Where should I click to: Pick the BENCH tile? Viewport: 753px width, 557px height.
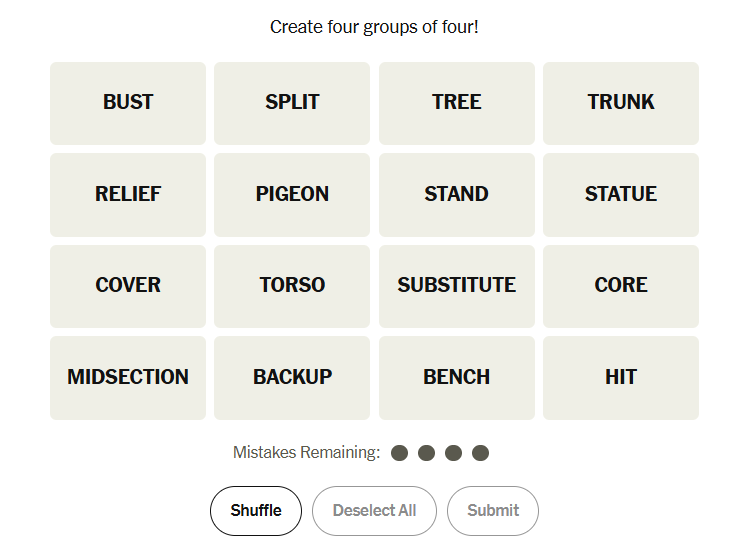[x=457, y=378]
